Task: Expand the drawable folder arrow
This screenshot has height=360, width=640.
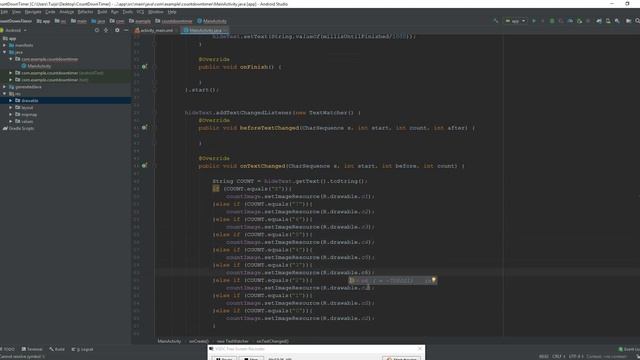Action: [x=11, y=100]
